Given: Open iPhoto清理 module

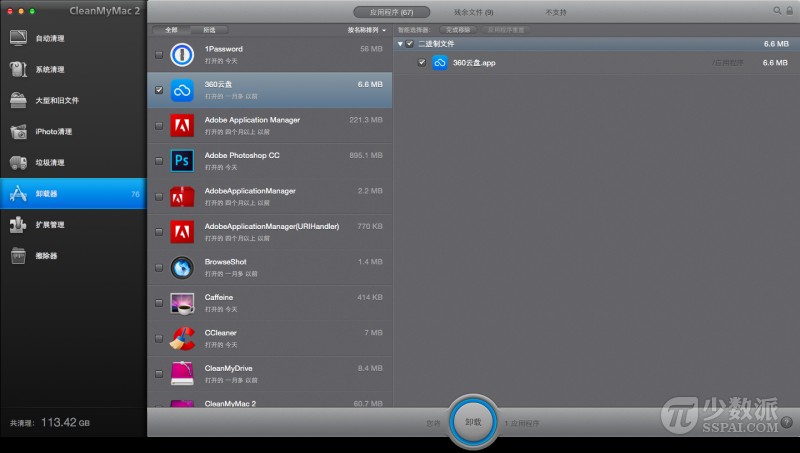Looking at the screenshot, I should coord(73,132).
